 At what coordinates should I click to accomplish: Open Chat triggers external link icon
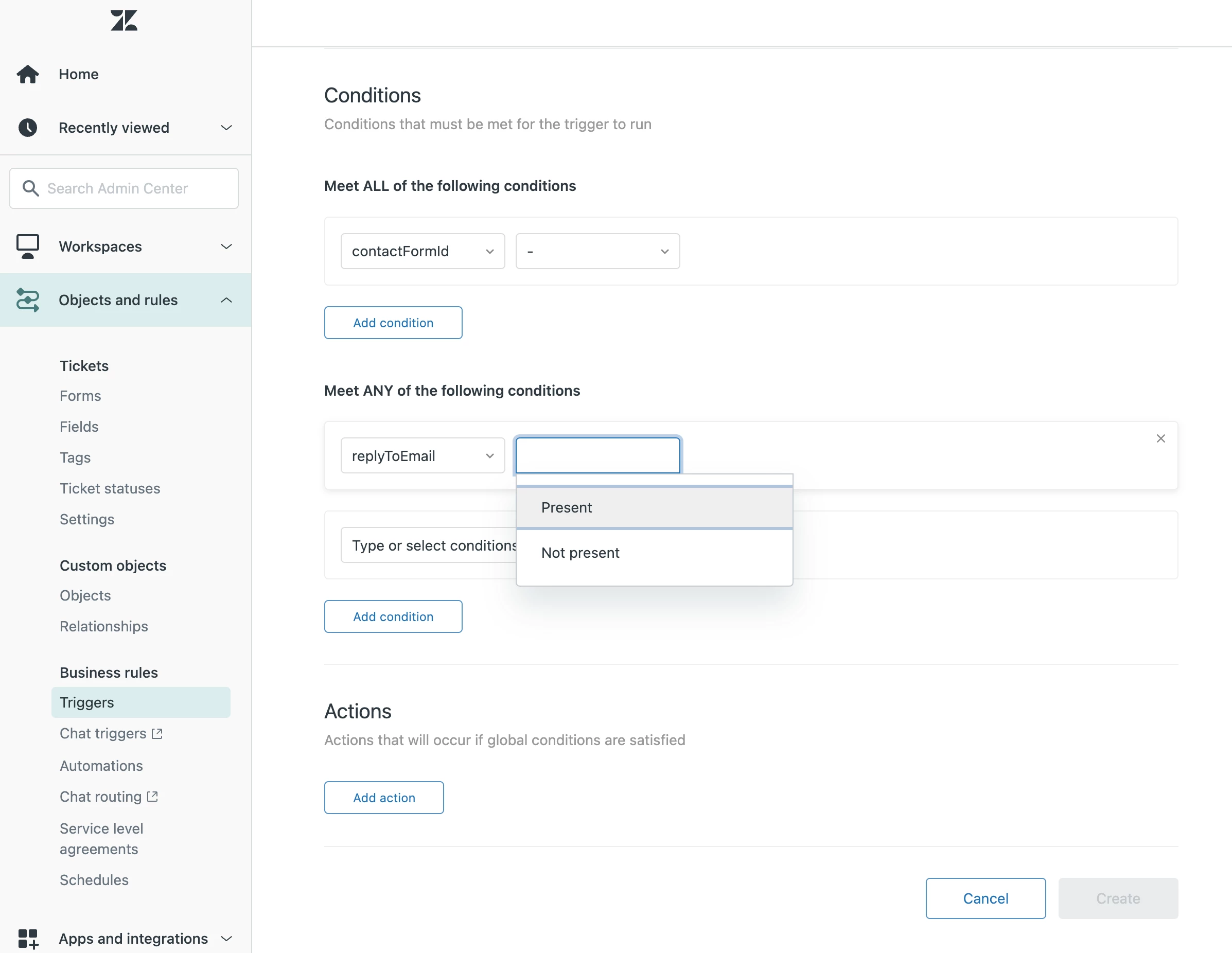[x=157, y=733]
